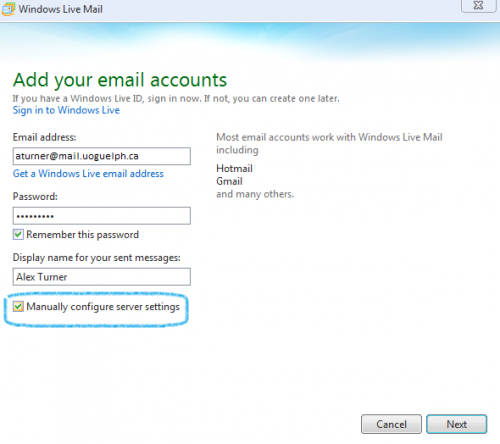
Task: Click the Email address: field label
Action: [x=44, y=137]
